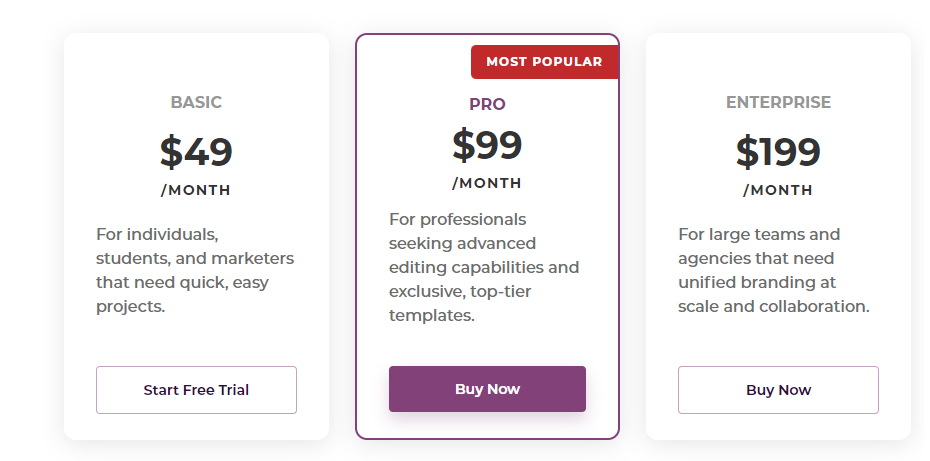Select the Enterprise plan title

(778, 102)
